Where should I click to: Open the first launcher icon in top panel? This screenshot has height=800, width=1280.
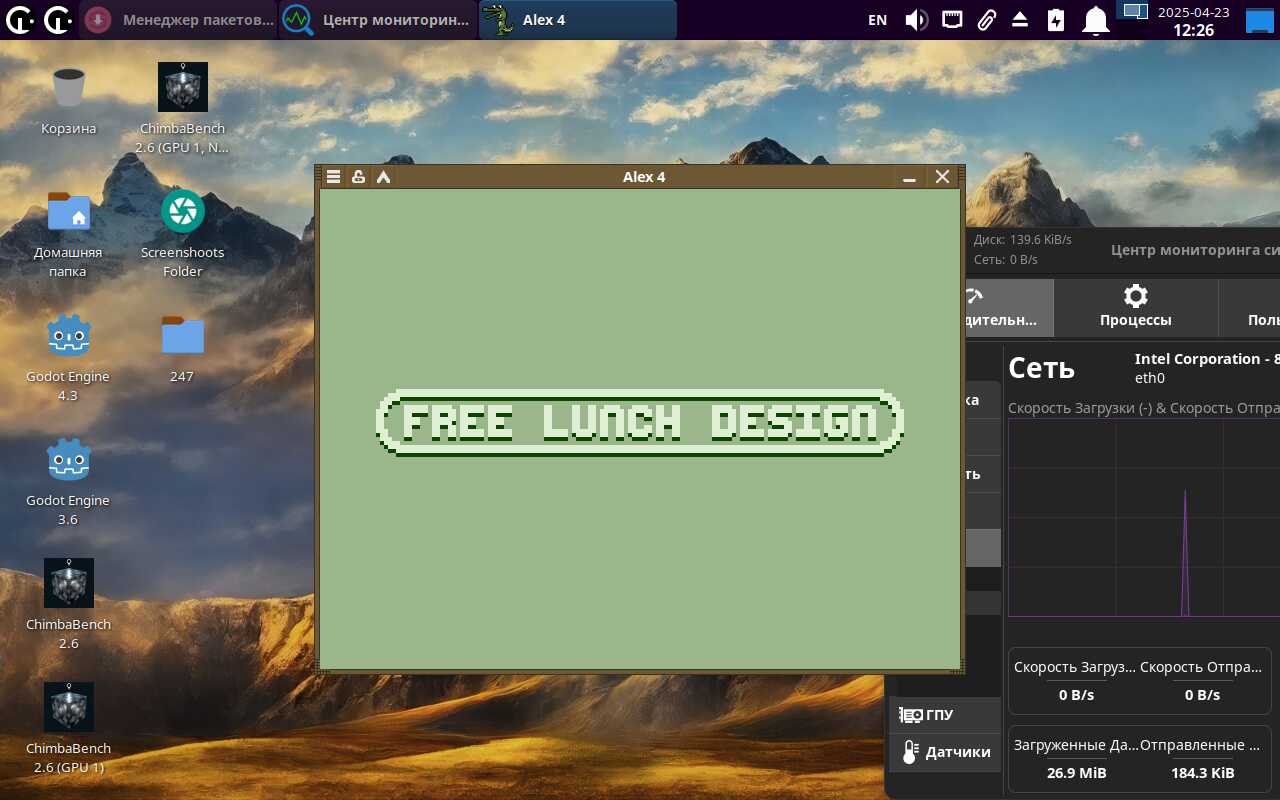[21, 19]
